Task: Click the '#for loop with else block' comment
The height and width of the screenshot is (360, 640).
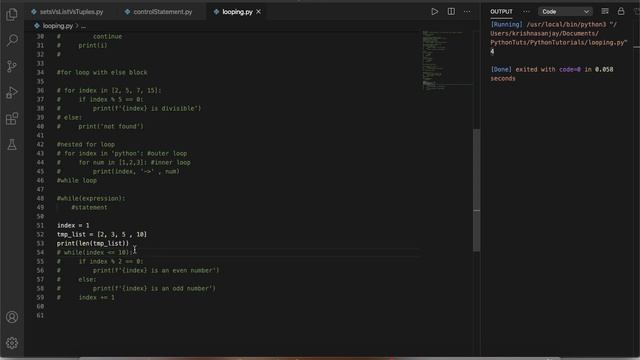Action: tap(102, 72)
